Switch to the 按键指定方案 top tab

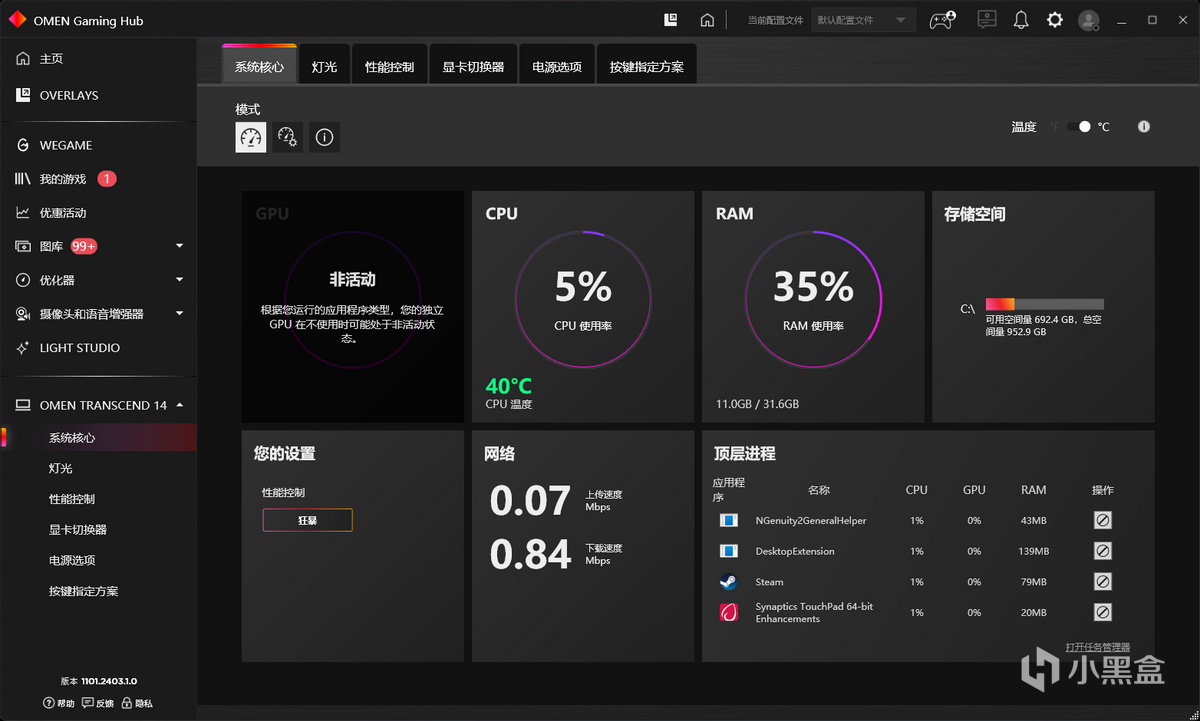pyautogui.click(x=647, y=67)
